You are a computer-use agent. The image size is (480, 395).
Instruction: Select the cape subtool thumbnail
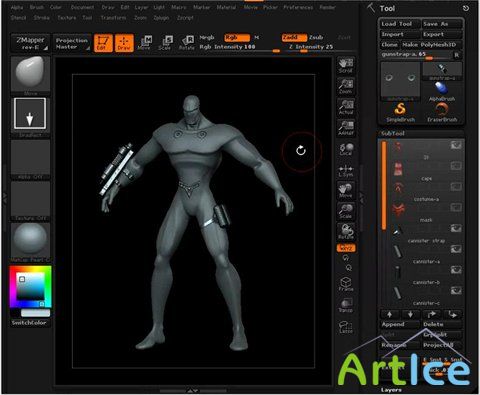click(397, 169)
